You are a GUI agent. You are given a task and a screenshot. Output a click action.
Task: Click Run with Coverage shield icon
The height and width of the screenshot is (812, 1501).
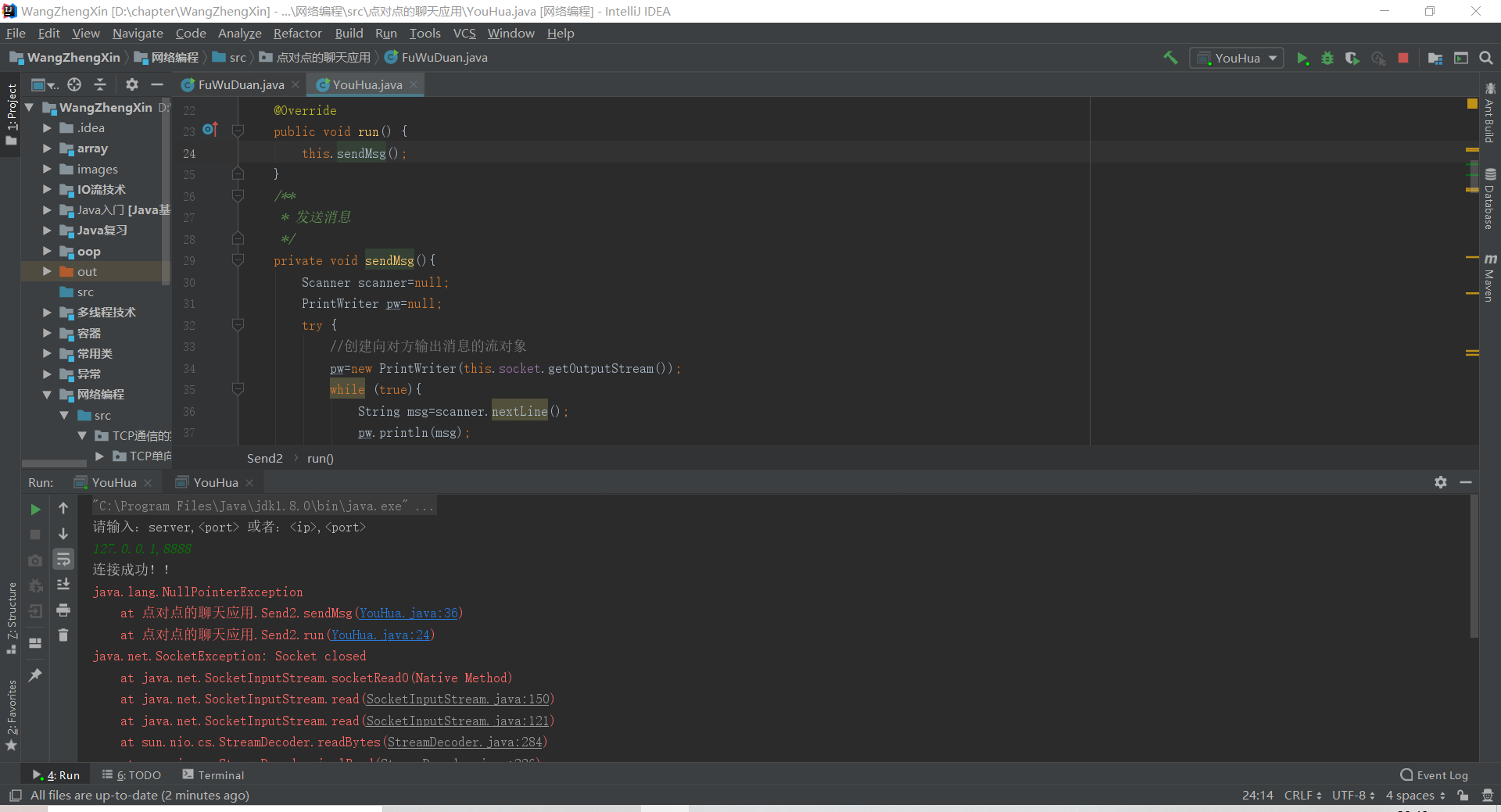1352,58
